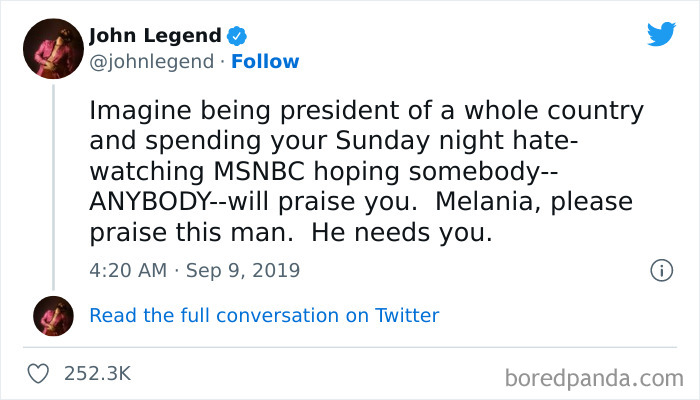
Task: Open the @johnlegend handle
Action: [151, 62]
